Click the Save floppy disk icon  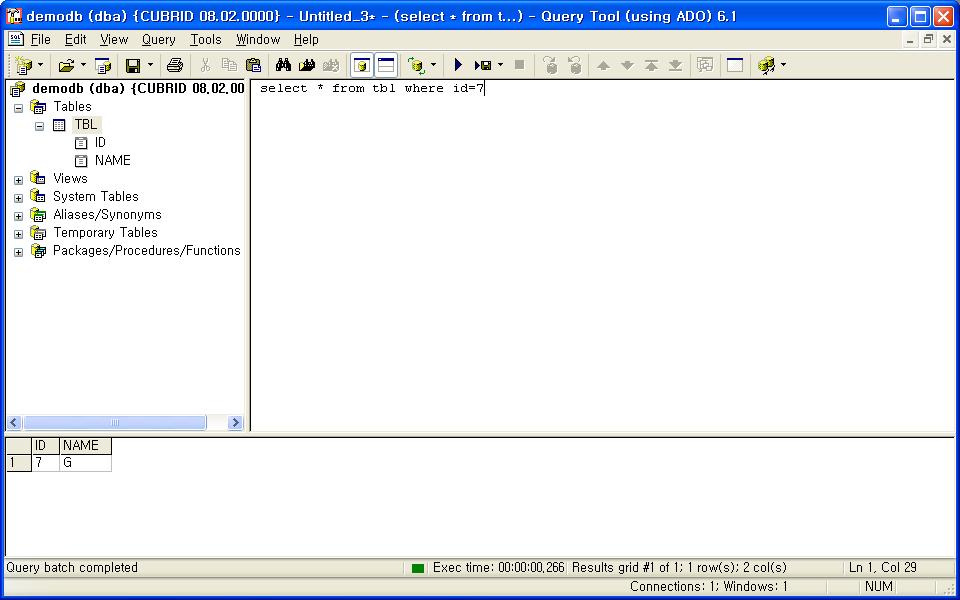point(132,65)
